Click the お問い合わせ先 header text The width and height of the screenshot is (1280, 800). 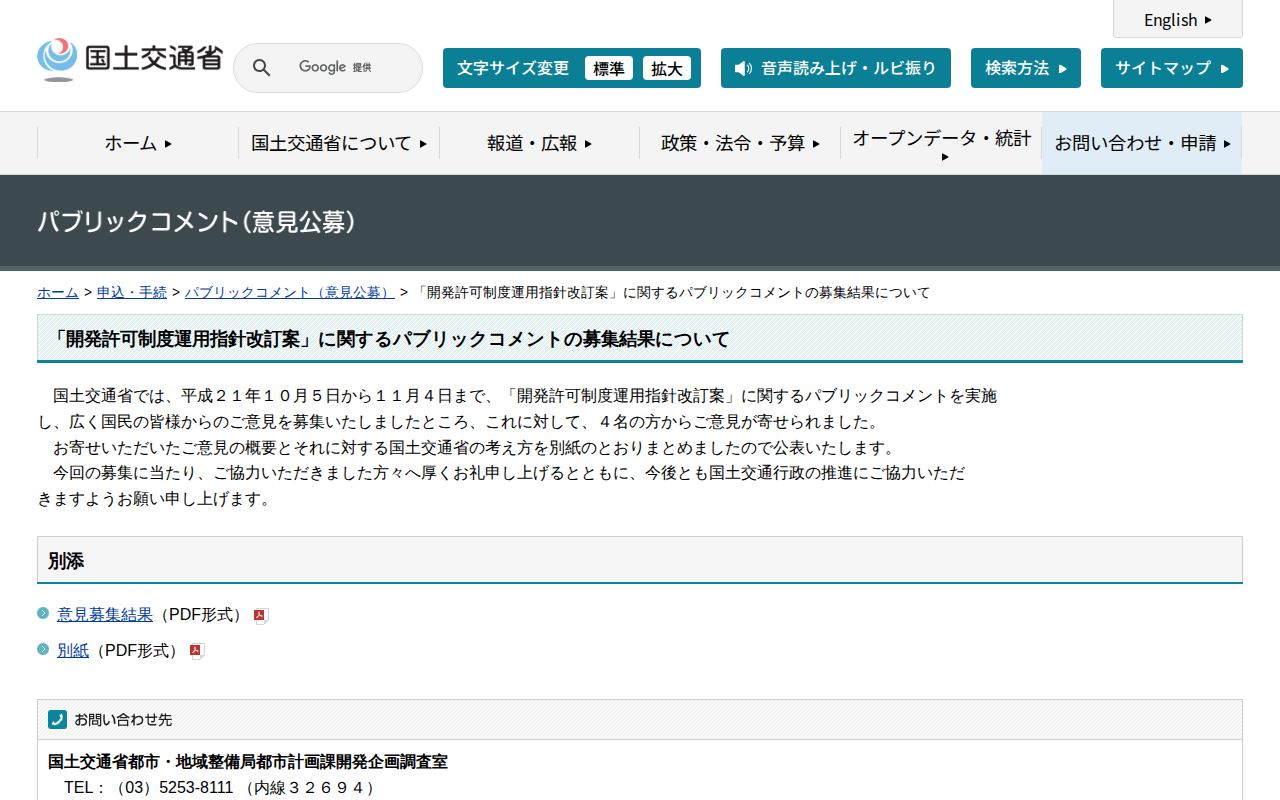[x=123, y=719]
